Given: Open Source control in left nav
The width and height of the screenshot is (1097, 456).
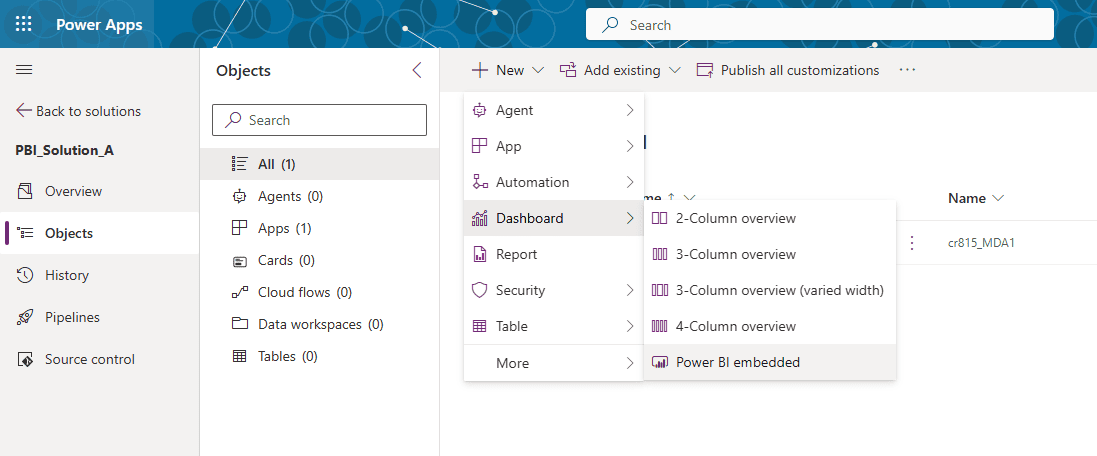Looking at the screenshot, I should pyautogui.click(x=99, y=359).
